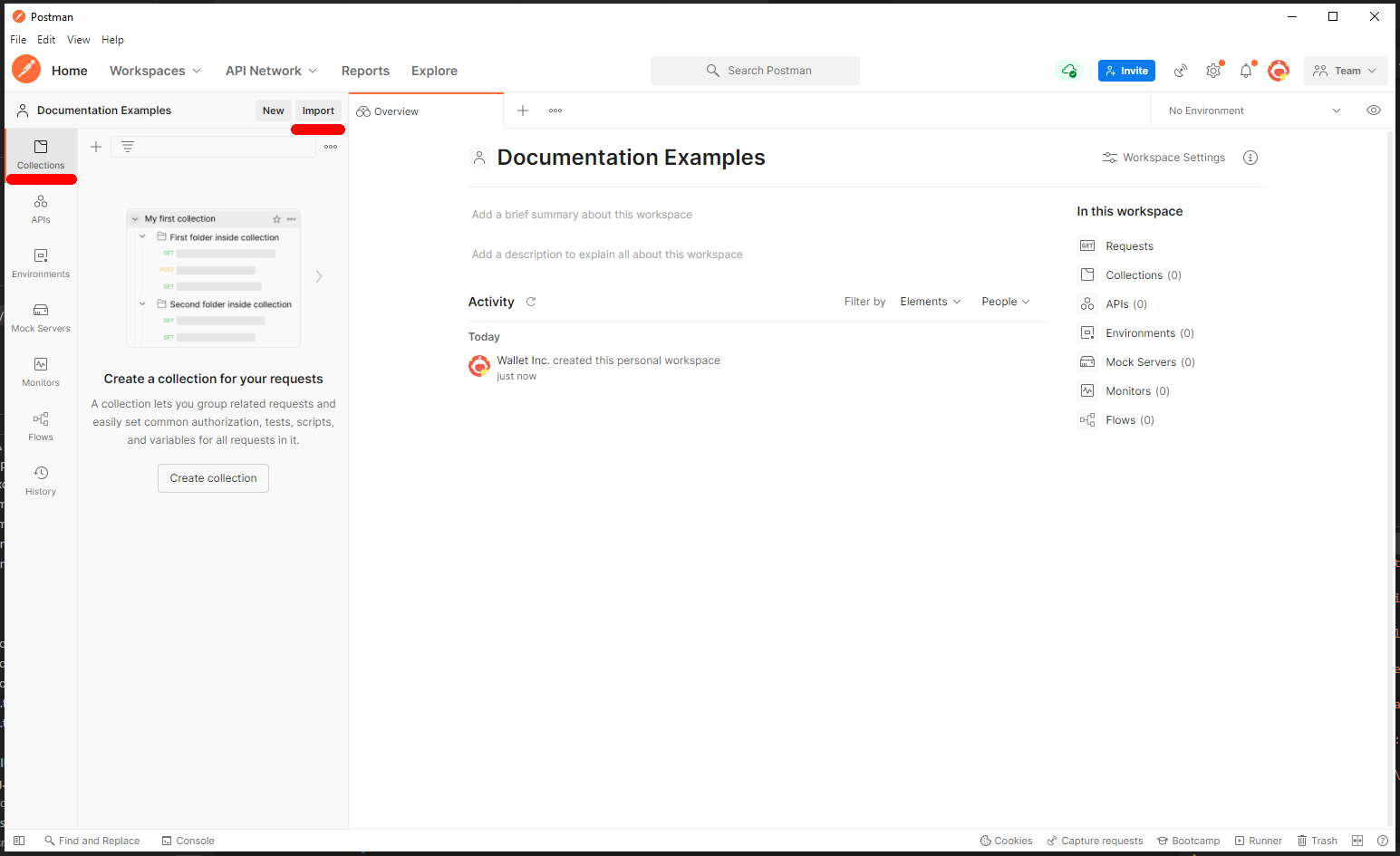Expand the API Network dropdown

(x=271, y=71)
